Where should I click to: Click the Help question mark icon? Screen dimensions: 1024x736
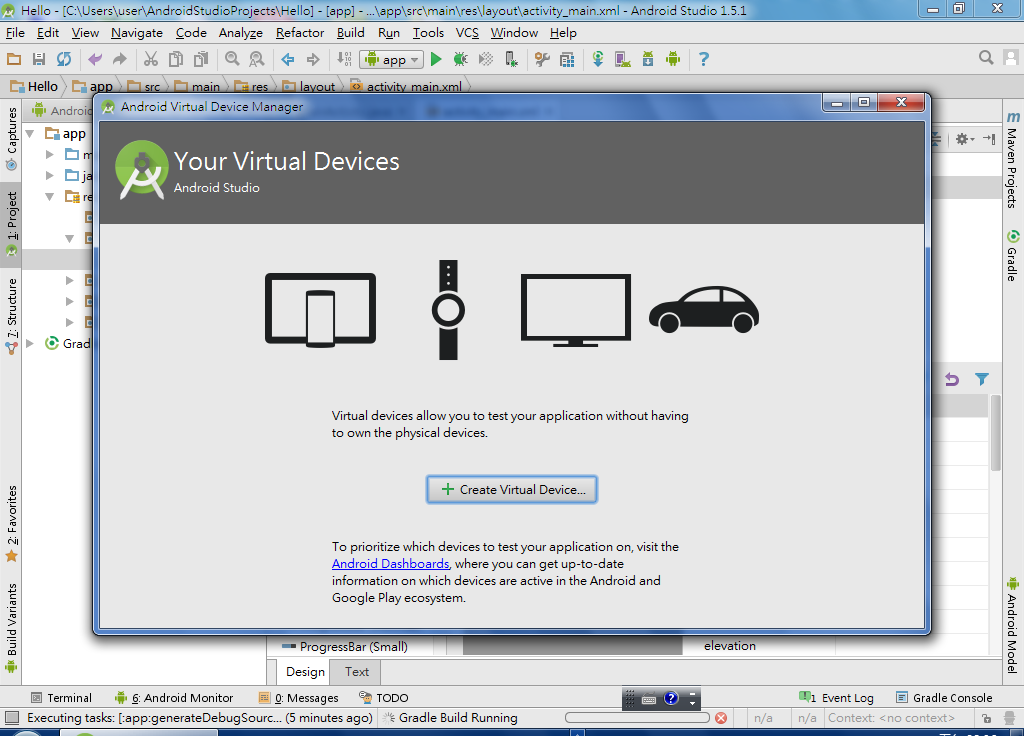(x=703, y=59)
